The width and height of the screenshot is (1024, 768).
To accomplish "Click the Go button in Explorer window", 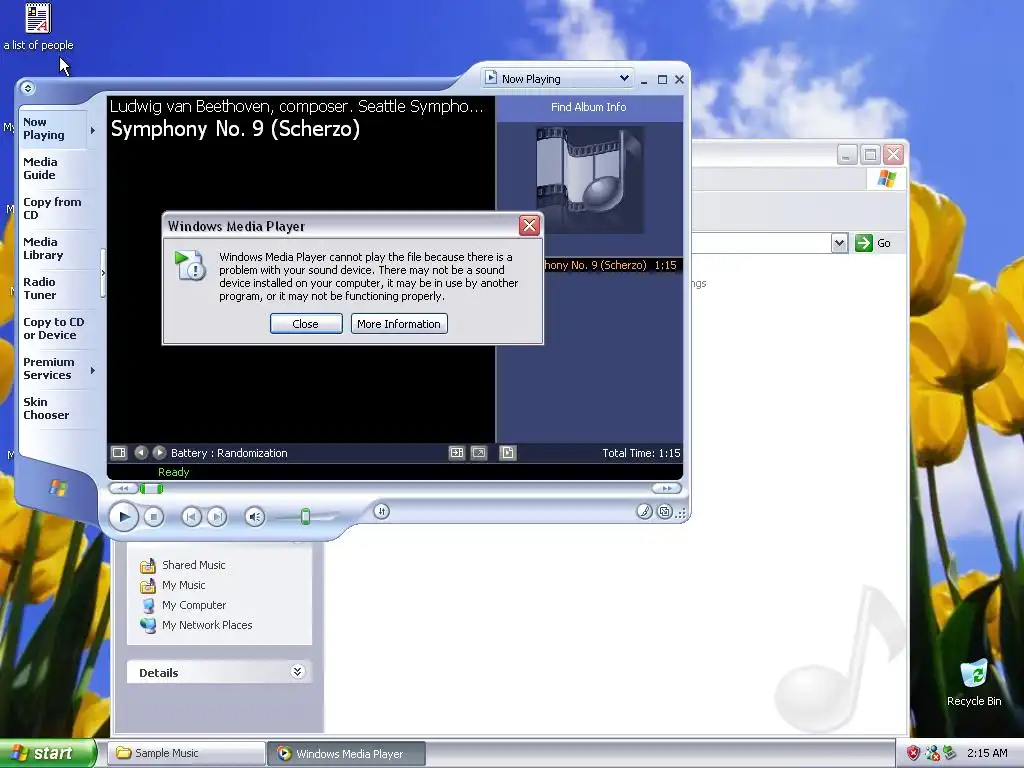I will pyautogui.click(x=873, y=243).
